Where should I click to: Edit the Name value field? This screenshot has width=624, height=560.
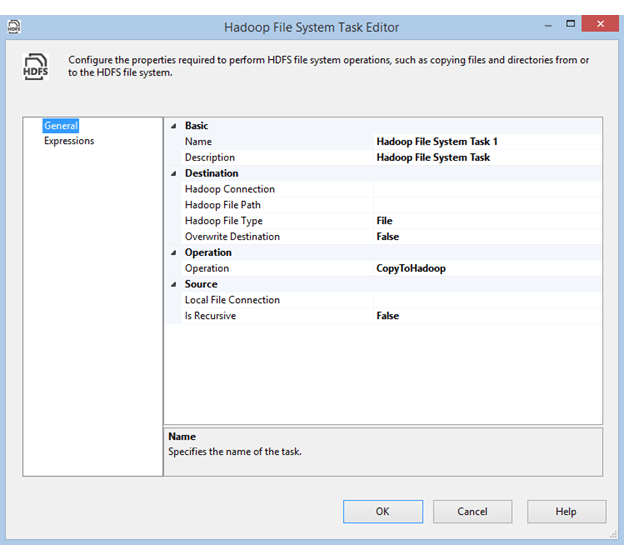488,142
